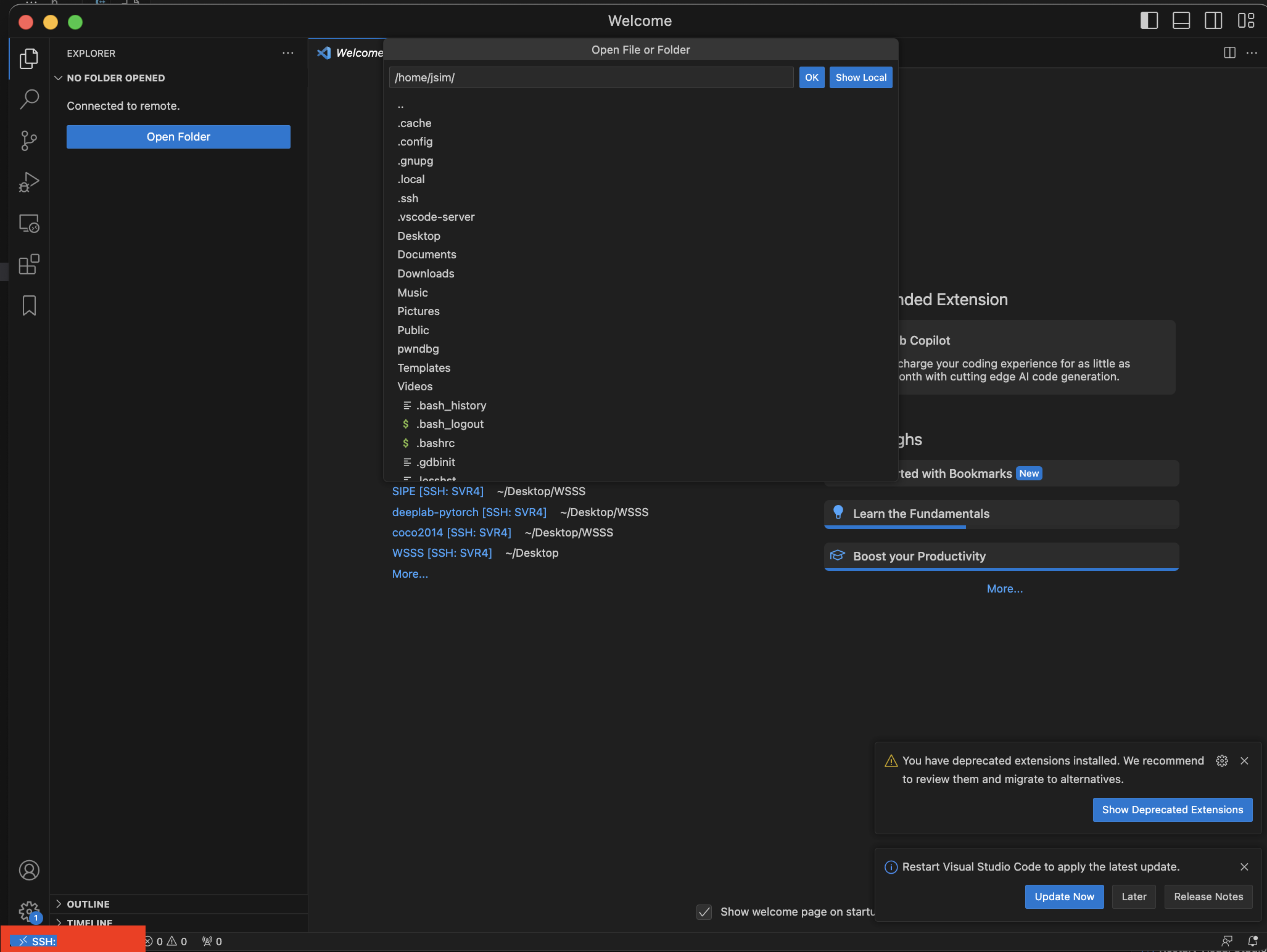Open Extensions view icon
The width and height of the screenshot is (1267, 952).
pyautogui.click(x=29, y=265)
